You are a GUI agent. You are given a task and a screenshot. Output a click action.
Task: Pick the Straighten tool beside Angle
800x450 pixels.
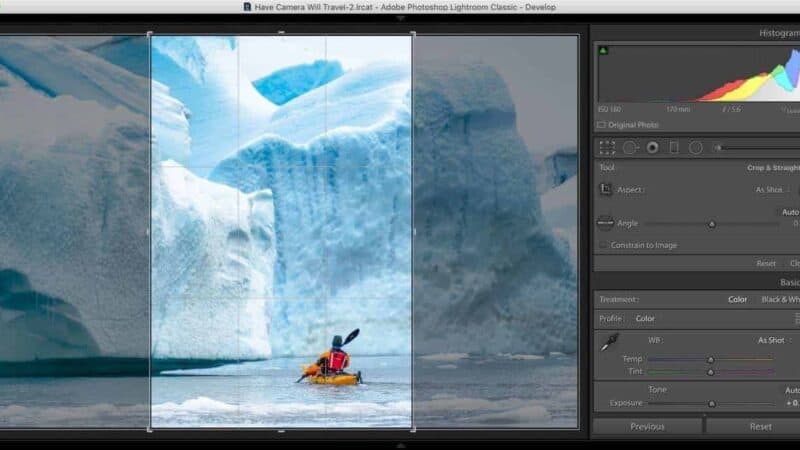[x=605, y=223]
